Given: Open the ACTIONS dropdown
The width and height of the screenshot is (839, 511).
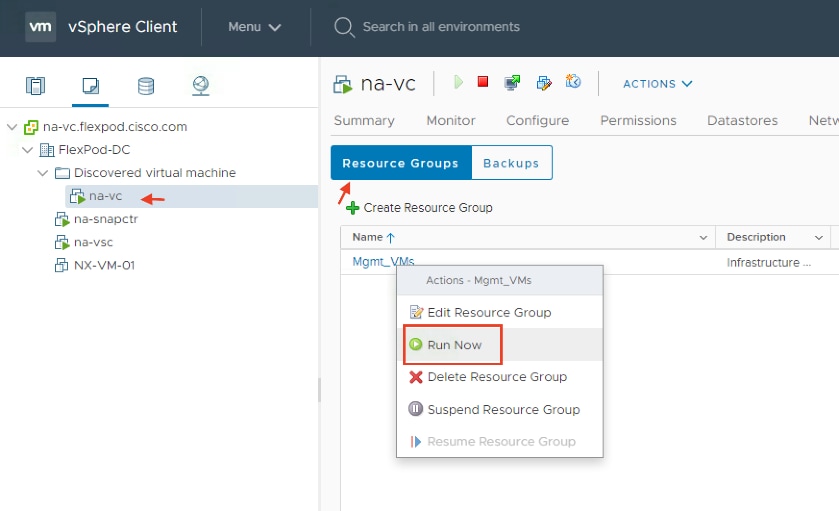Looking at the screenshot, I should 658,84.
